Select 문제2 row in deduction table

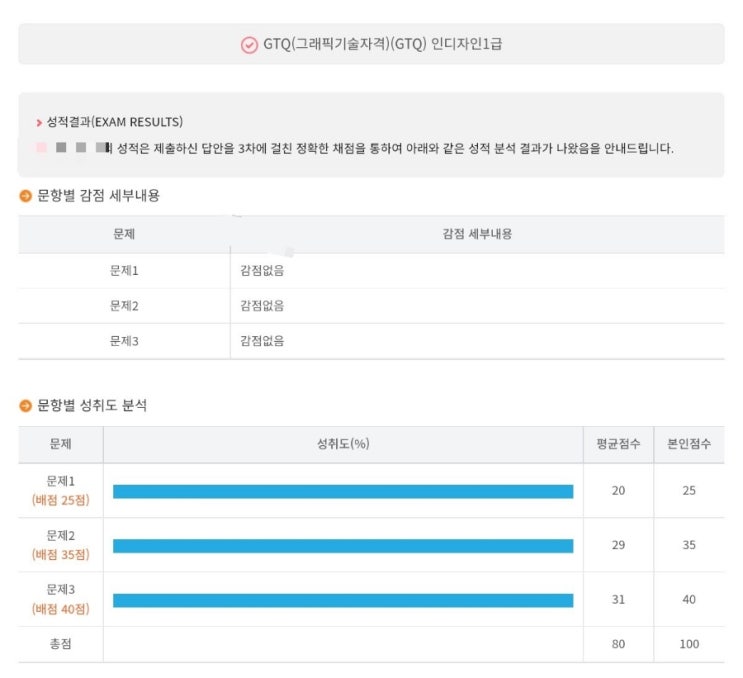[x=371, y=306]
